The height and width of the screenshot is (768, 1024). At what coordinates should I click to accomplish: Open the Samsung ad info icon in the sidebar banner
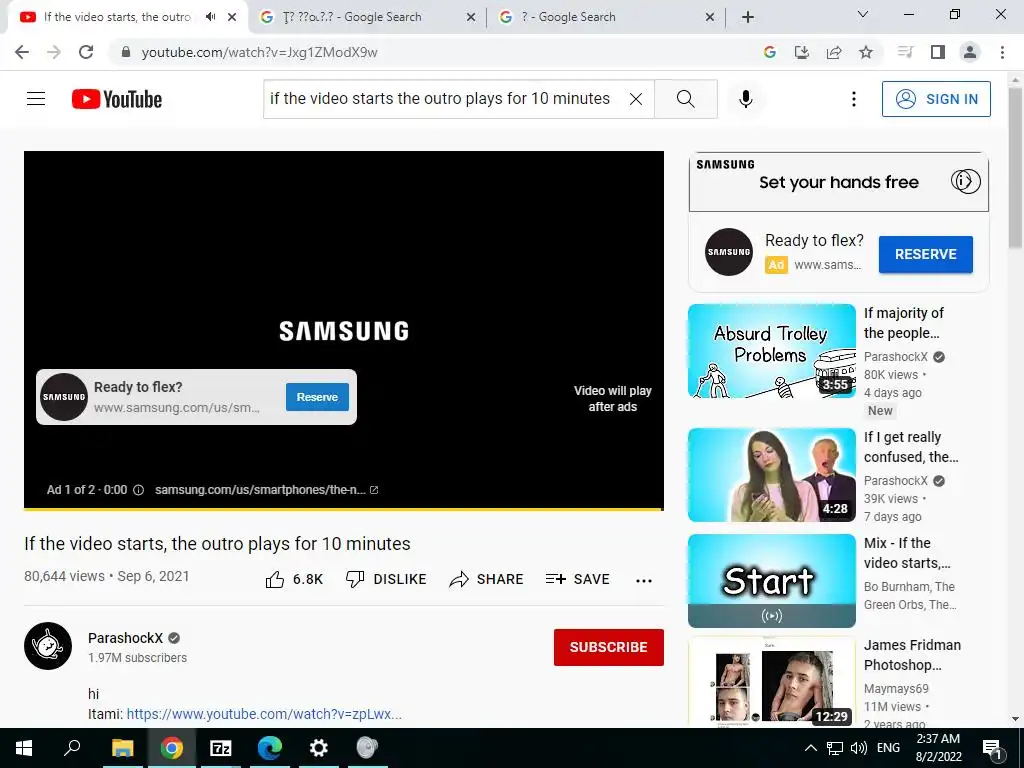pyautogui.click(x=966, y=181)
